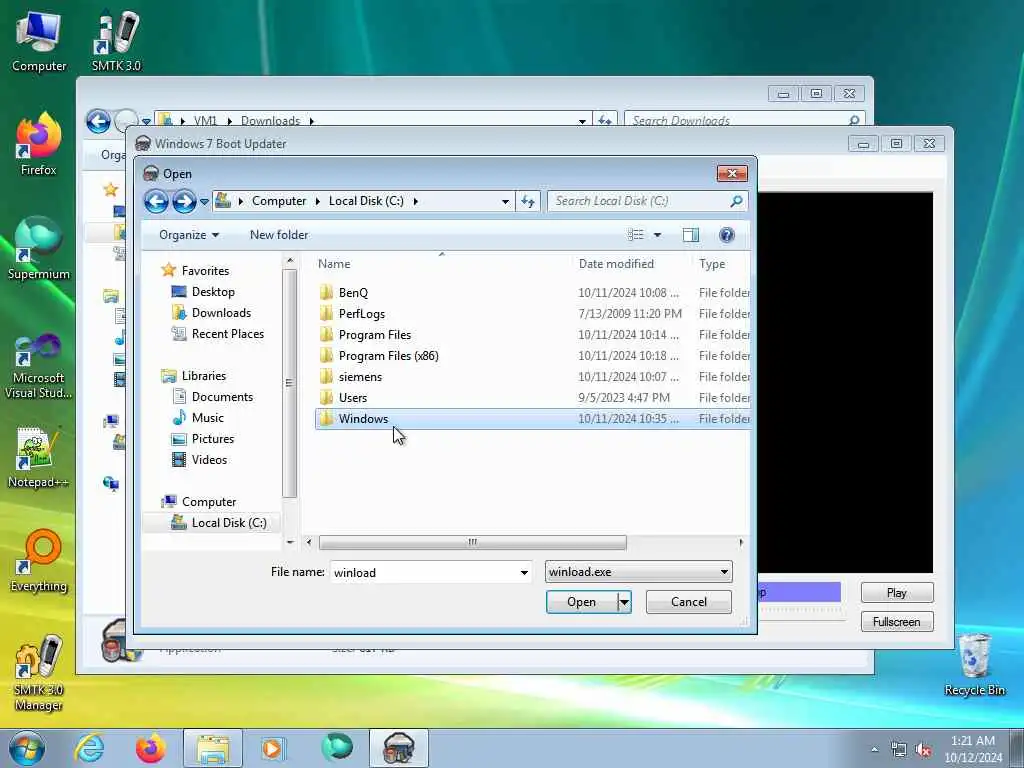Show the preview pane

pyautogui.click(x=690, y=235)
